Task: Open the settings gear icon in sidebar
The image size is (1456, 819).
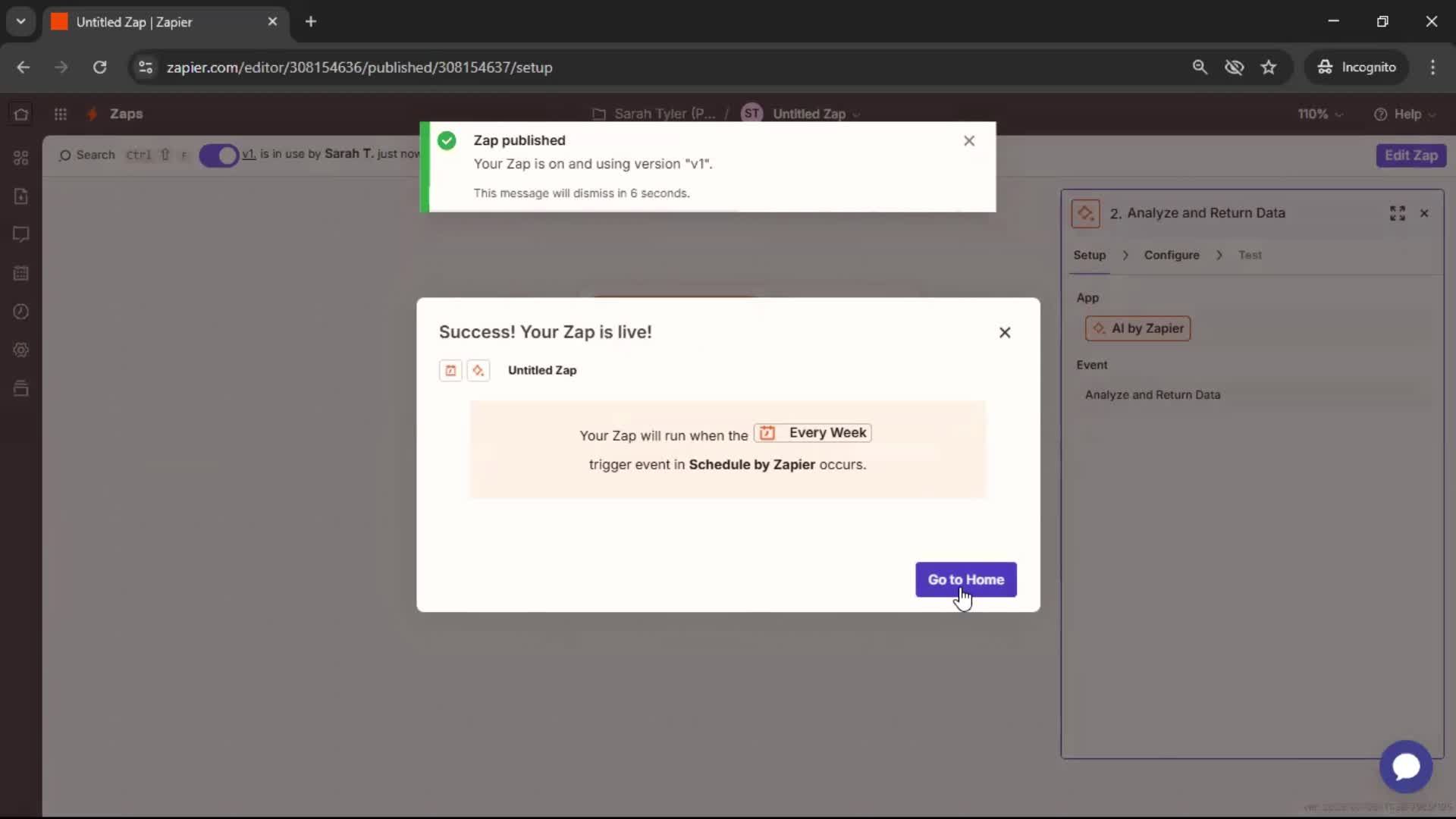Action: (21, 350)
